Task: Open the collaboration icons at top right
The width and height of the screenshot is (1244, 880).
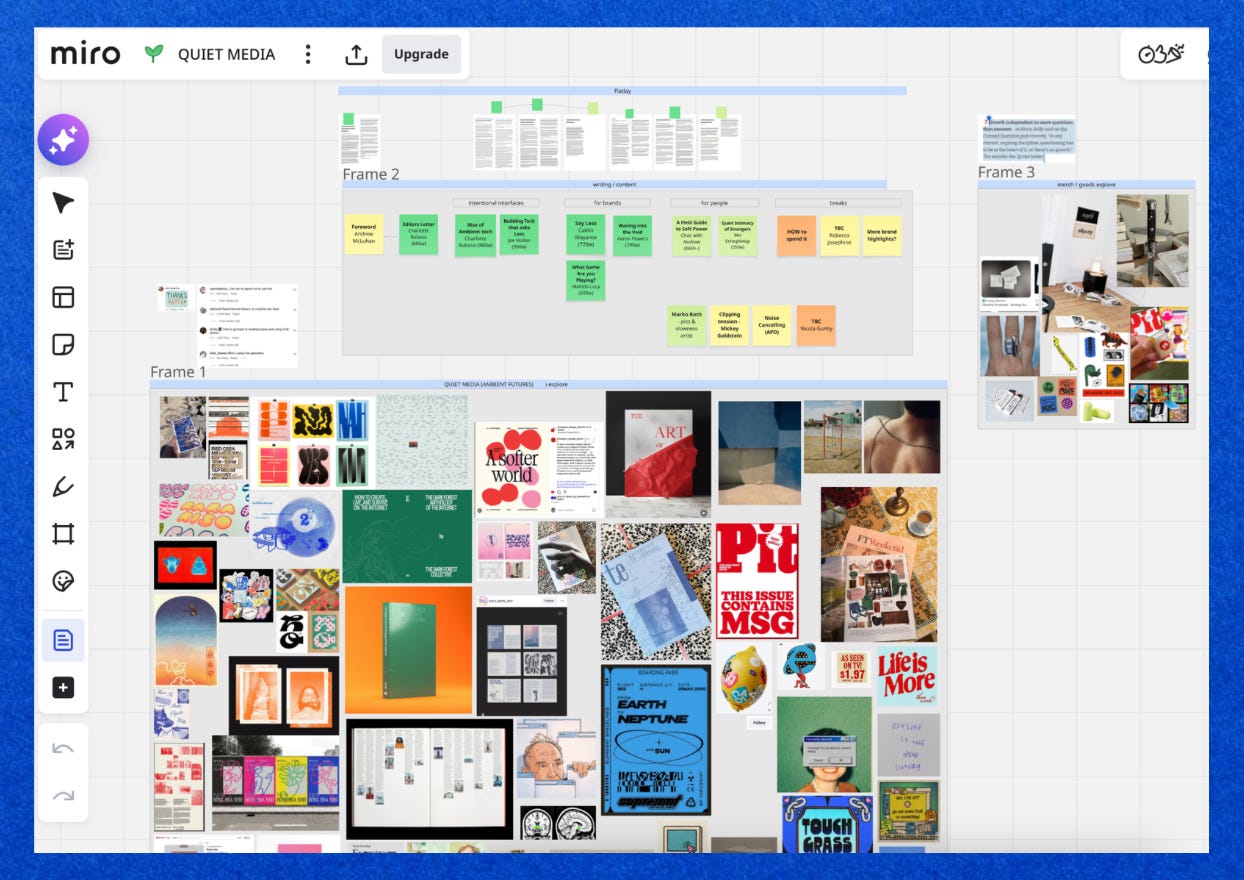Action: tap(1161, 54)
